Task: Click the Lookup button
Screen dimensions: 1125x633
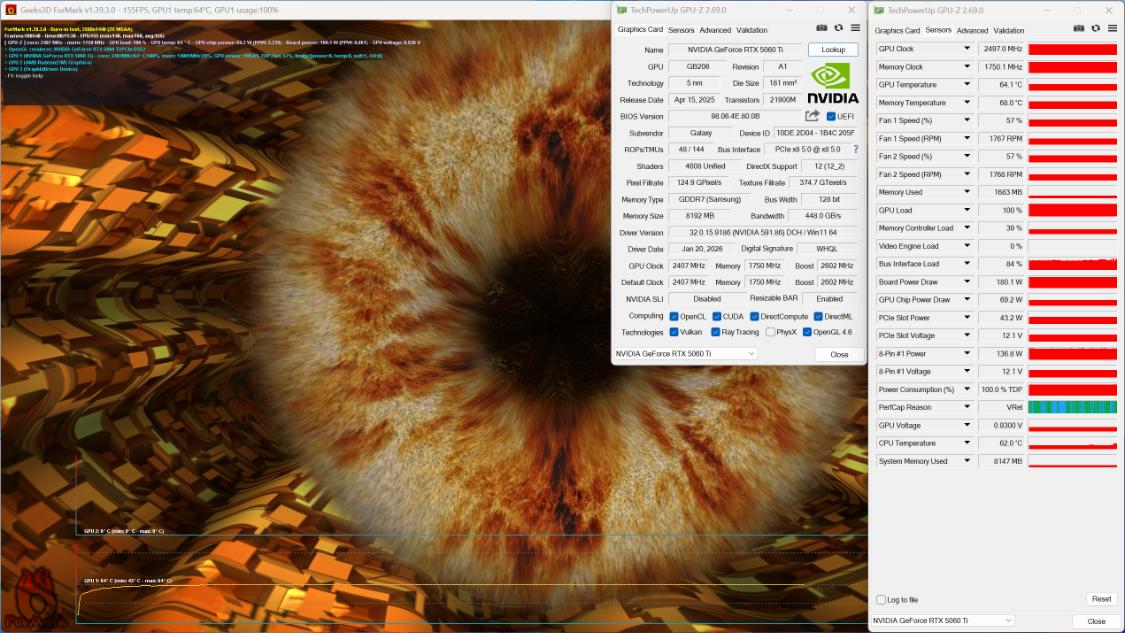Action: [x=832, y=49]
